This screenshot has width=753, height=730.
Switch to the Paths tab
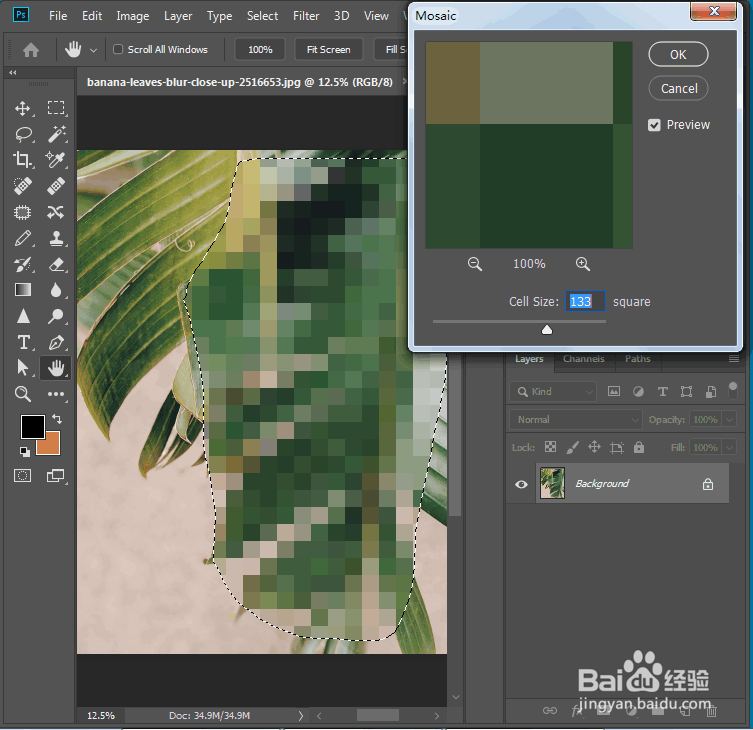(637, 359)
